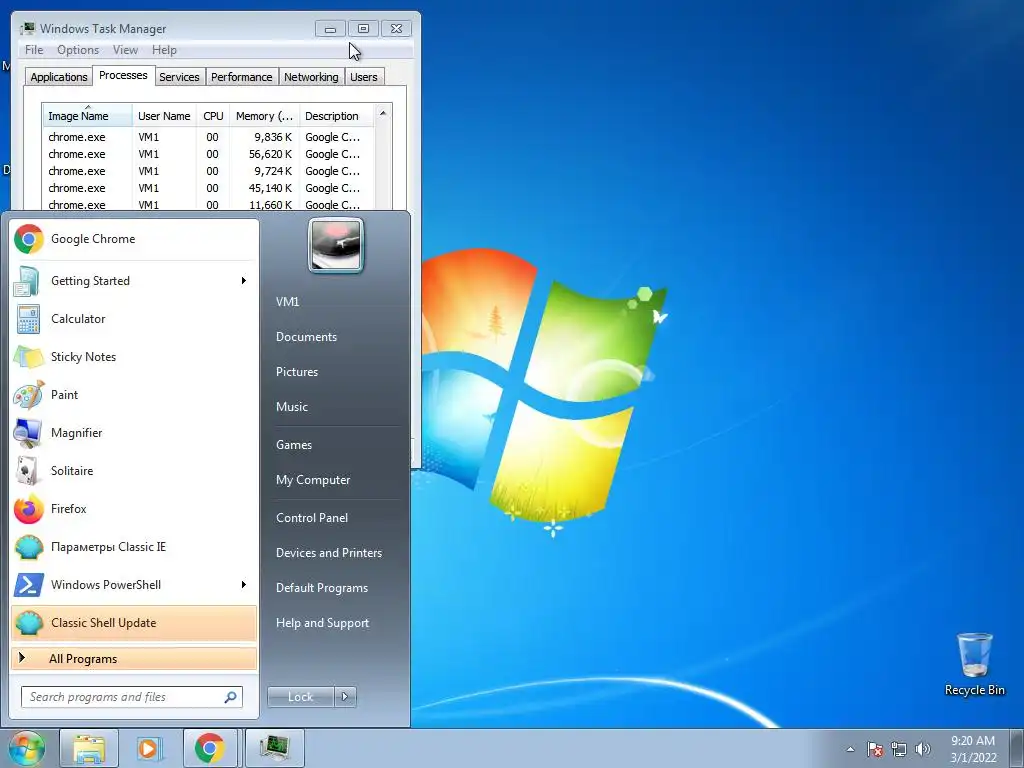
Task: Open the Networking tab
Action: point(312,77)
